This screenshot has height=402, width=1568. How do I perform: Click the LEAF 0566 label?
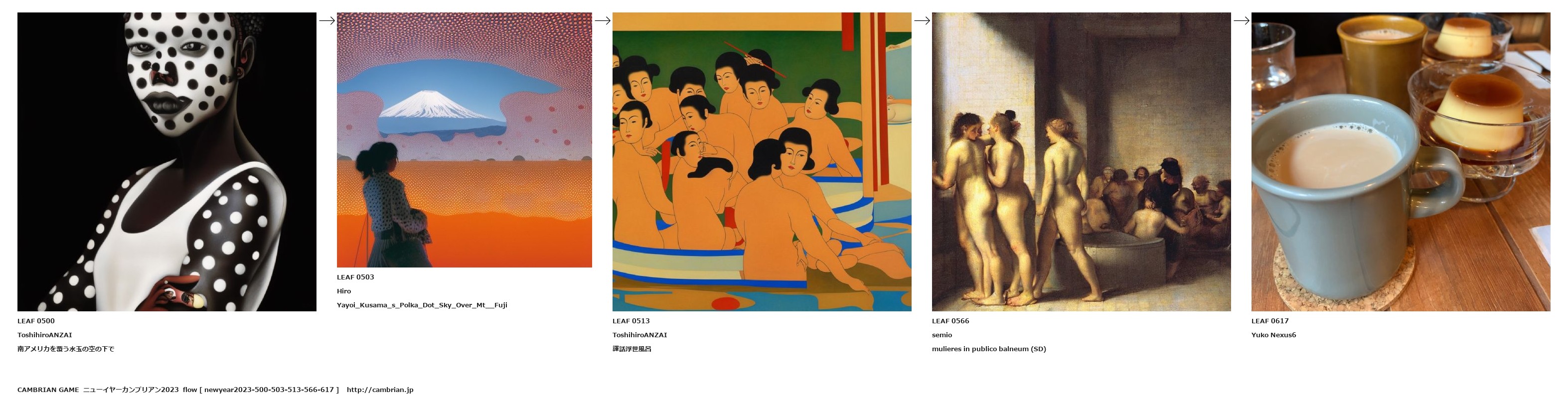click(950, 321)
